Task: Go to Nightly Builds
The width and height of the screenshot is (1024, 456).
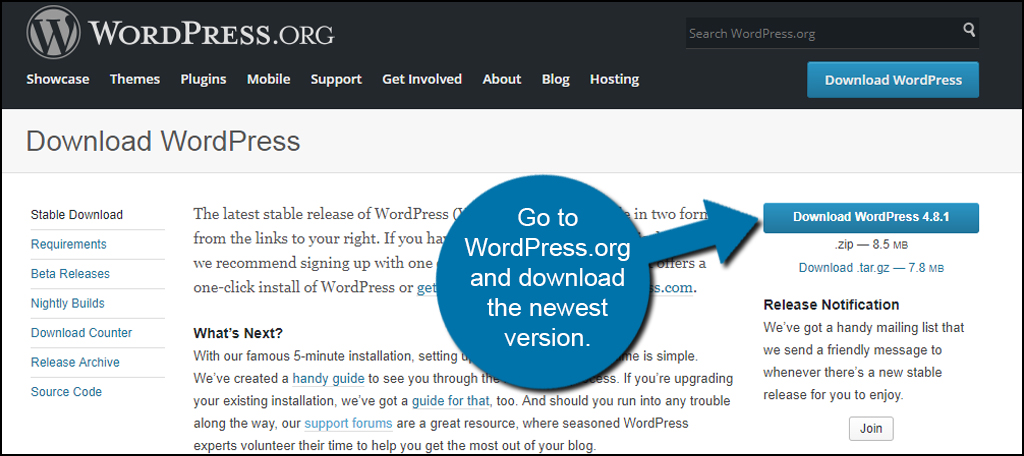Action: (68, 303)
